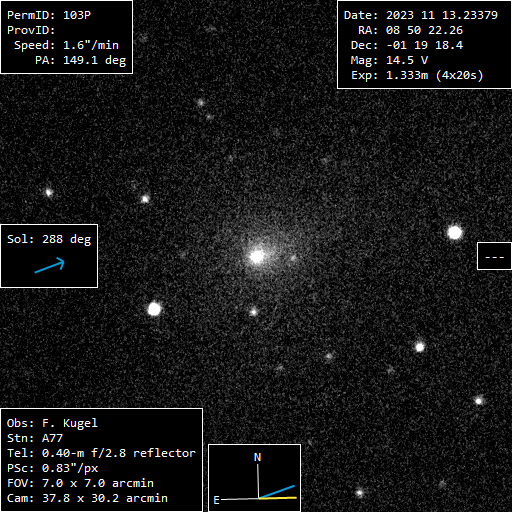Click the Mag 14.5 V entry
Screen dimensions: 512x512
coord(389,60)
